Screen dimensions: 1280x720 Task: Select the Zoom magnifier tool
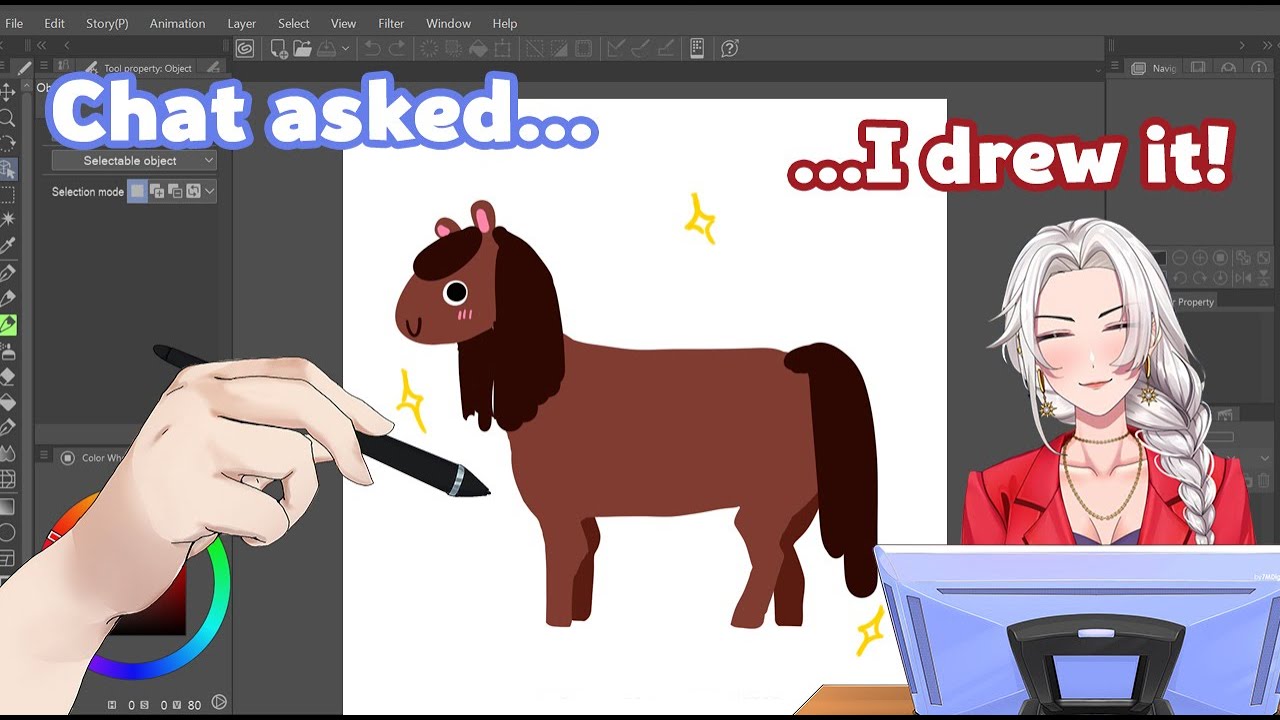pos(7,118)
